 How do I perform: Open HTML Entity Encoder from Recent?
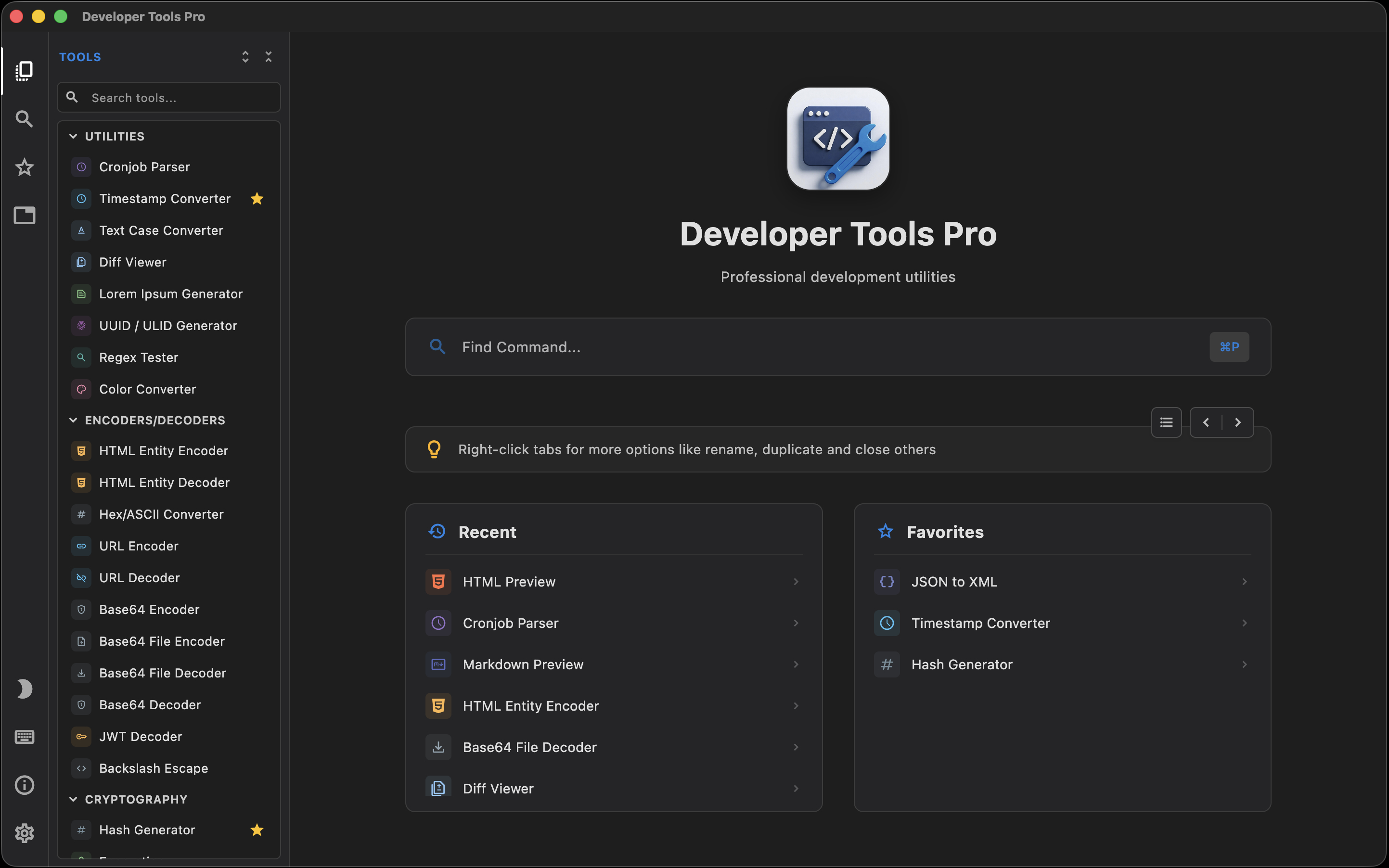614,705
